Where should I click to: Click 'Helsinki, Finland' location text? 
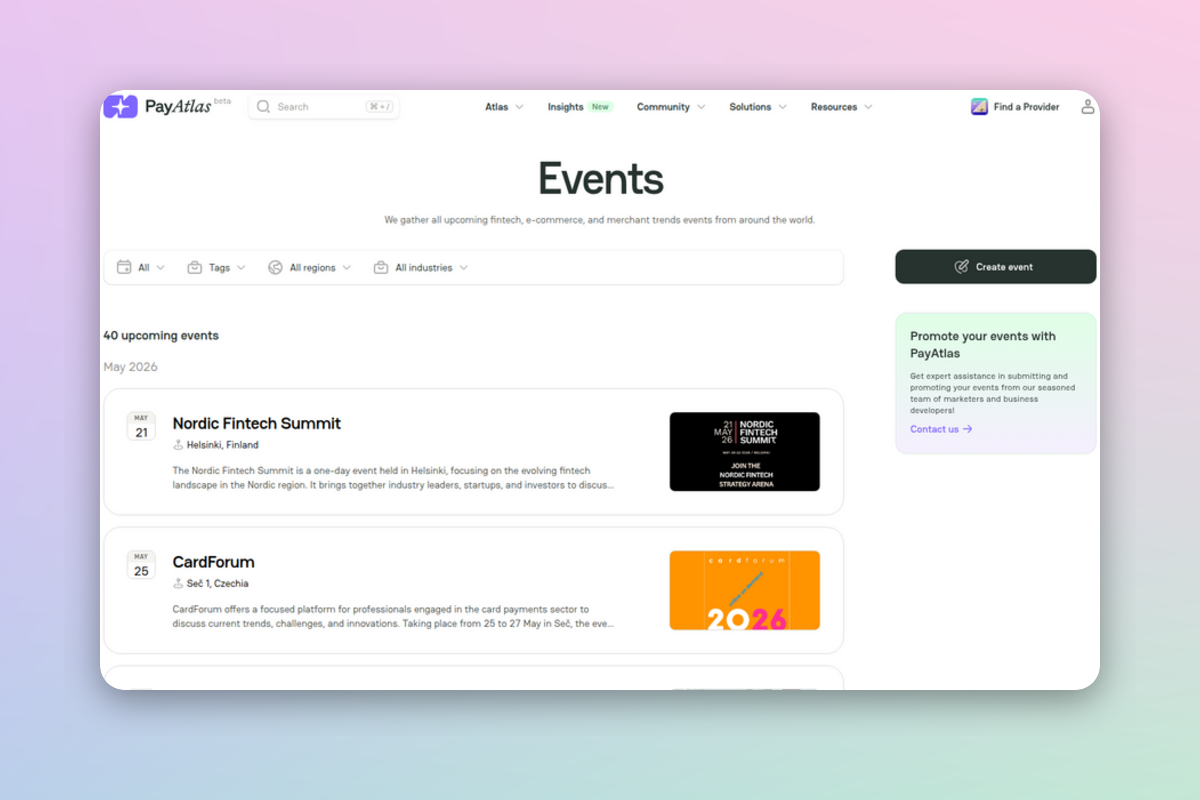(x=222, y=445)
